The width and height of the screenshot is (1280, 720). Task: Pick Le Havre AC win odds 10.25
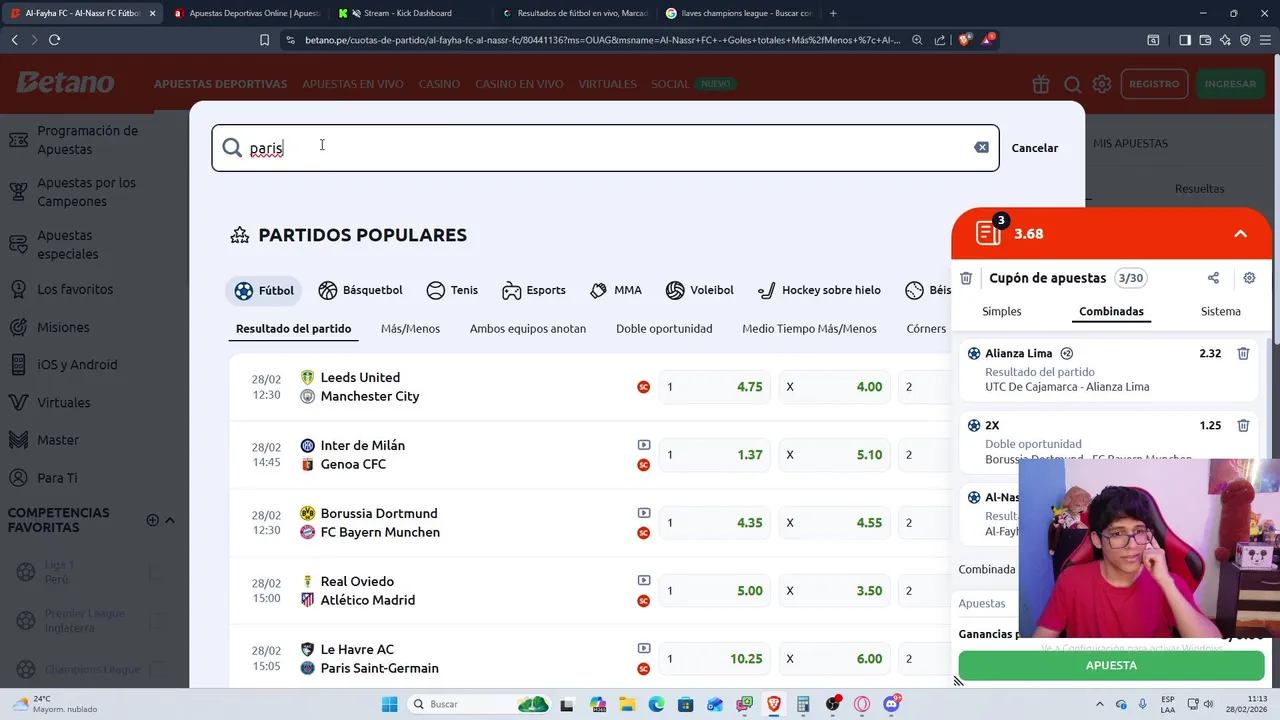714,659
